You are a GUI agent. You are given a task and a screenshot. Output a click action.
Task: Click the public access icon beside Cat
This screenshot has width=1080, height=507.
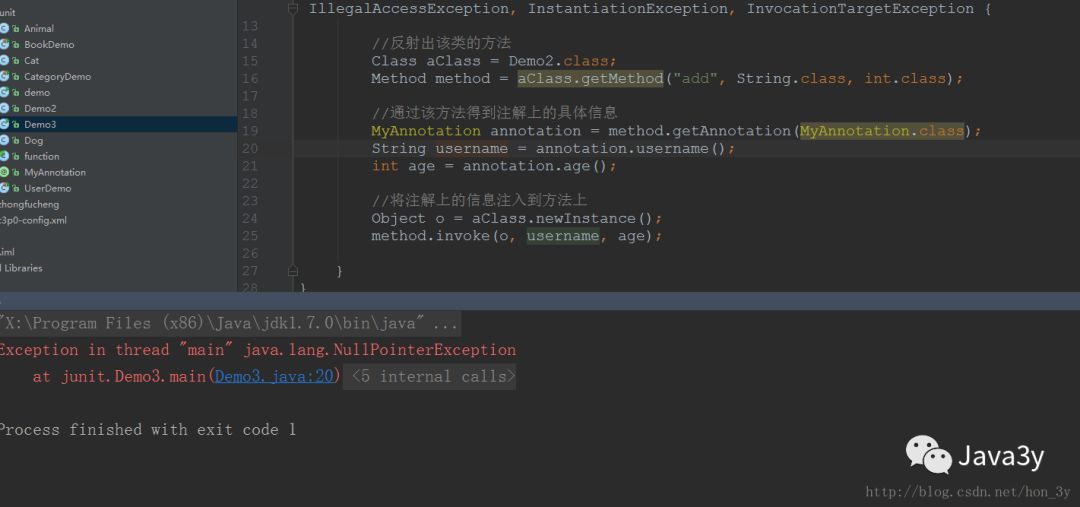(16, 61)
